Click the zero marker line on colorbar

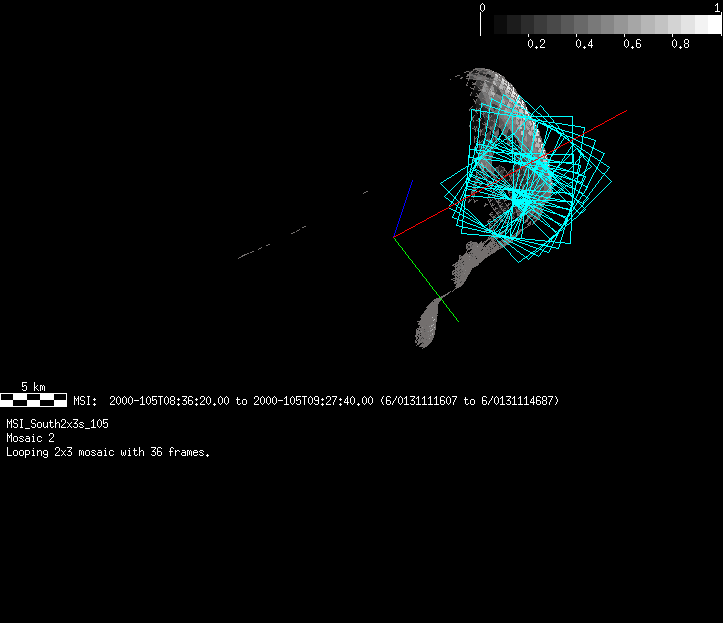[x=480, y=23]
